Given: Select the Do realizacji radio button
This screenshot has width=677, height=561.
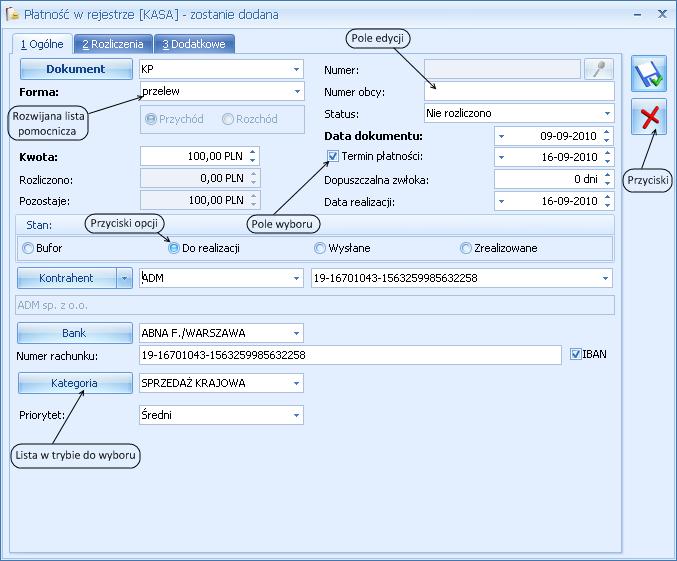Looking at the screenshot, I should (174, 248).
